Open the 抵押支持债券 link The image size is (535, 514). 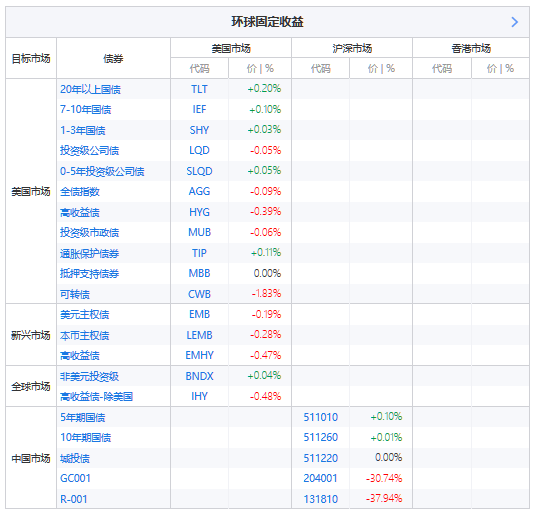coord(89,273)
